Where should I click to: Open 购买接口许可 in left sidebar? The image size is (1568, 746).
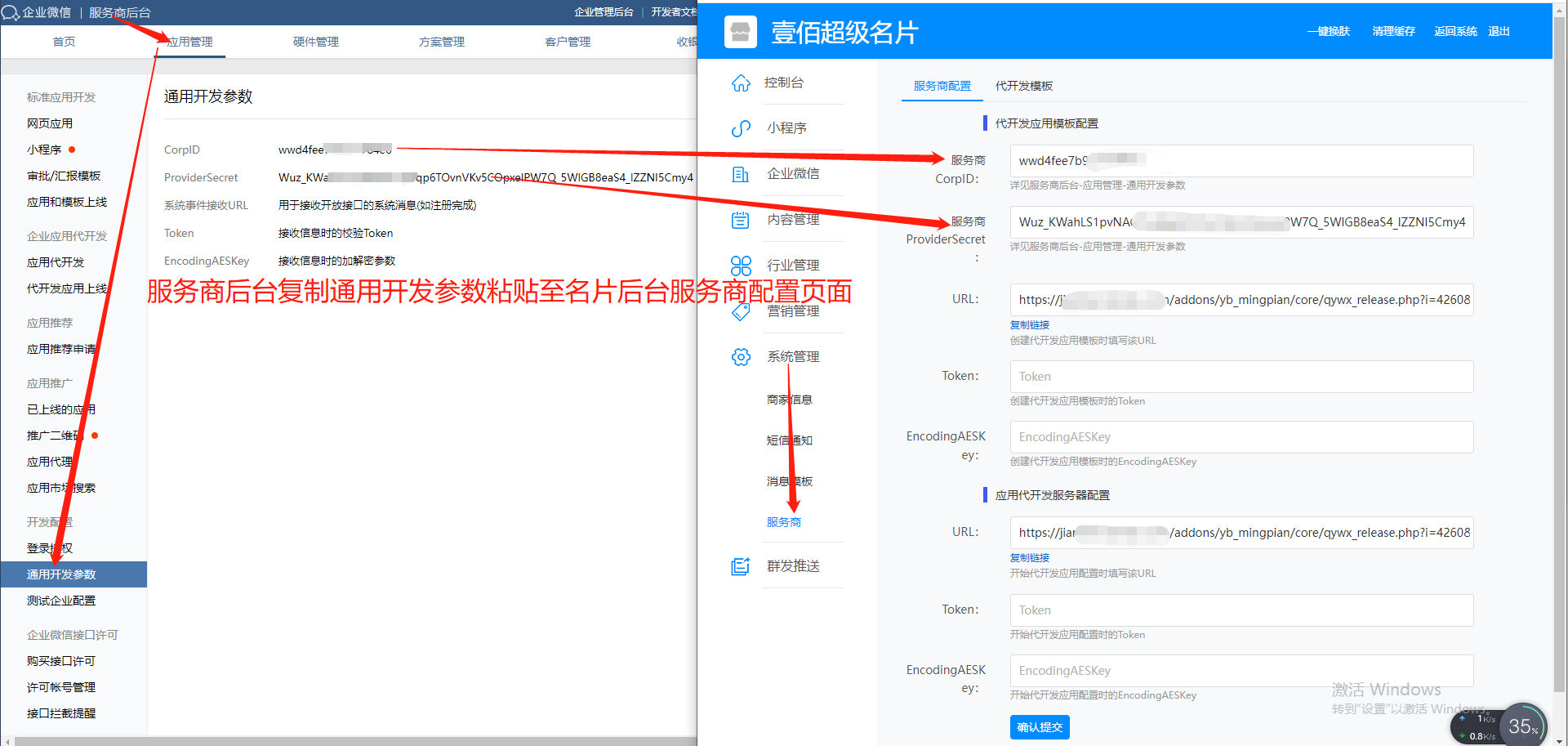61,661
